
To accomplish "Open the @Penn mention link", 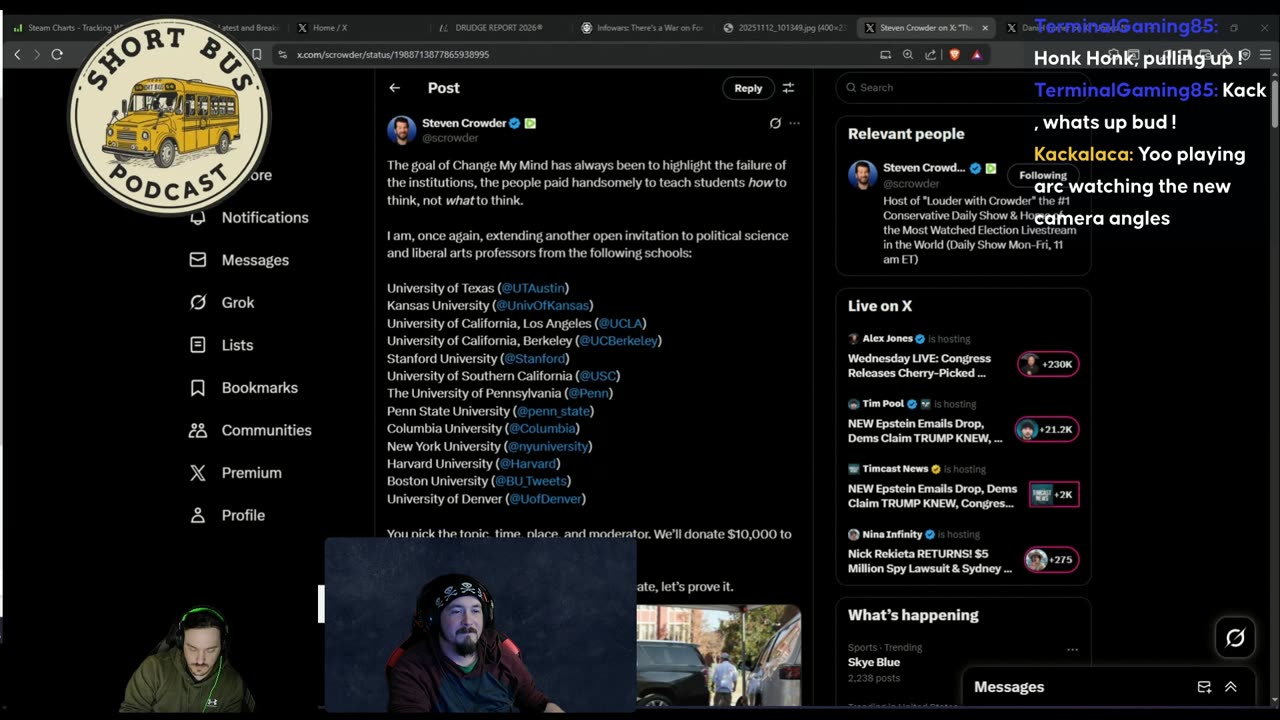I will [589, 393].
